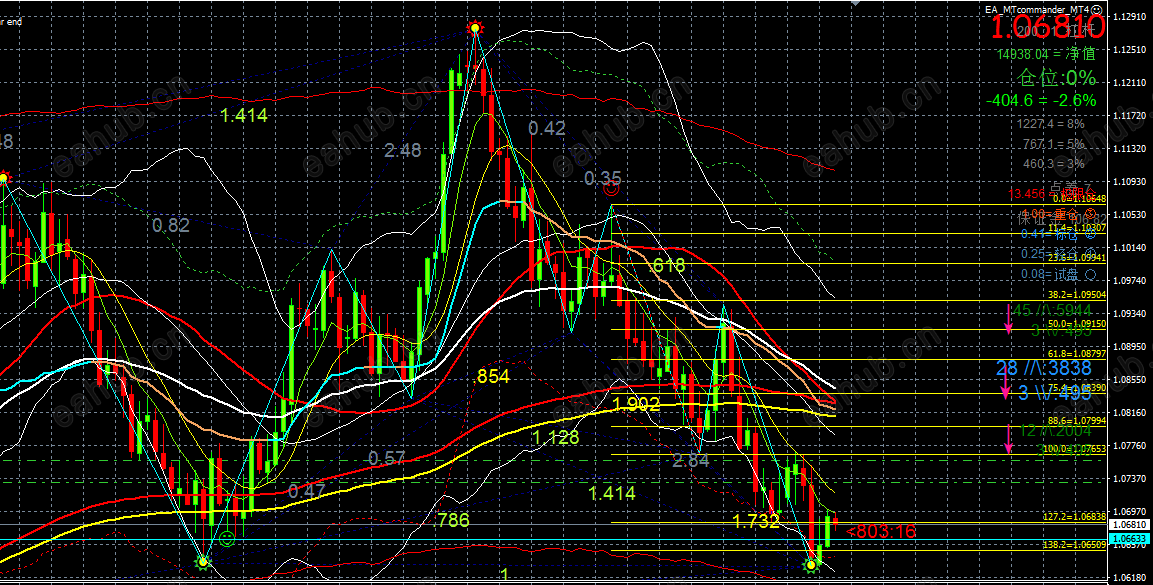
Task: Click the cyan 1.06633 price tag on axis
Action: tap(1127, 539)
